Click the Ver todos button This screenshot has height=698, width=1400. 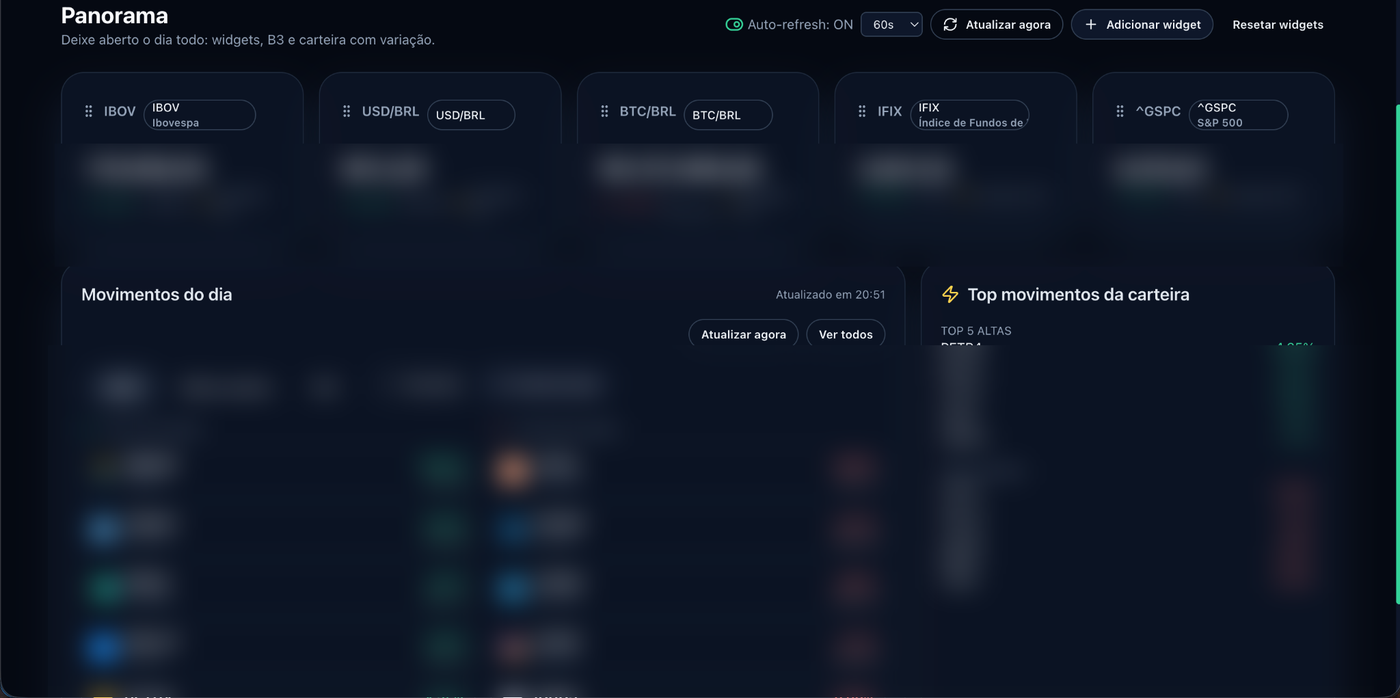coord(846,334)
